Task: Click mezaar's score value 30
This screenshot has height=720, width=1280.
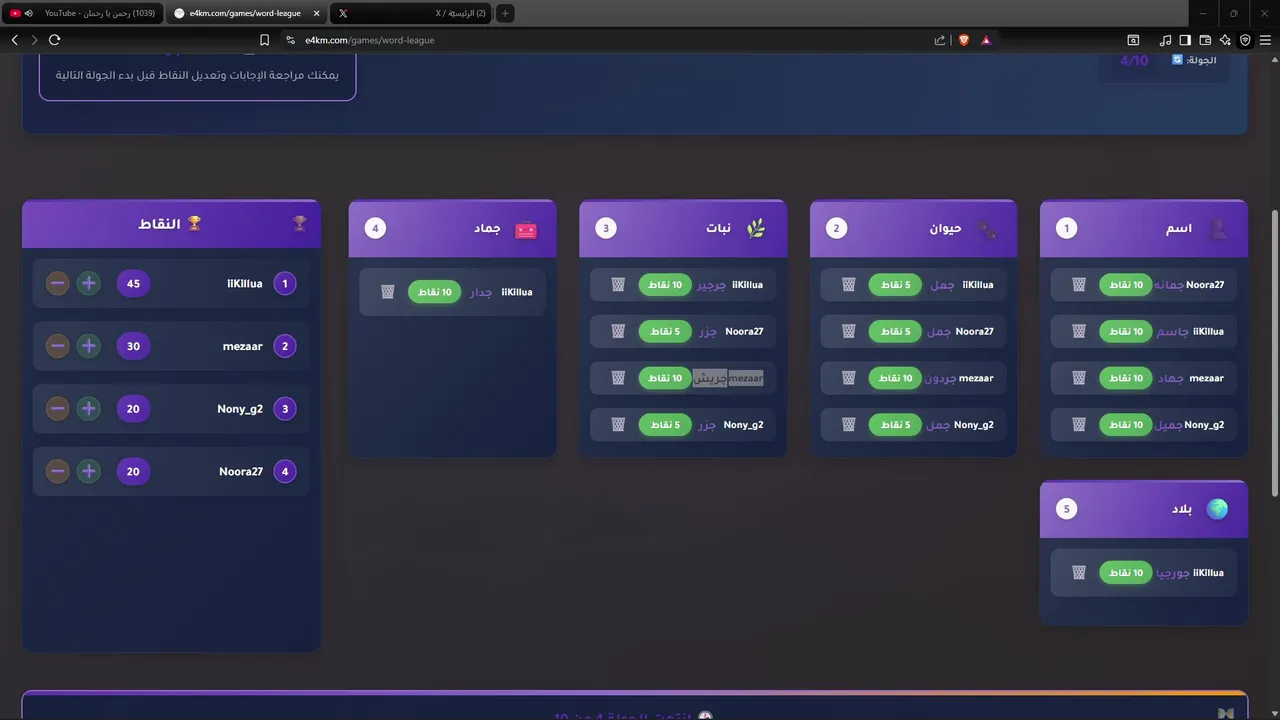Action: tap(133, 346)
